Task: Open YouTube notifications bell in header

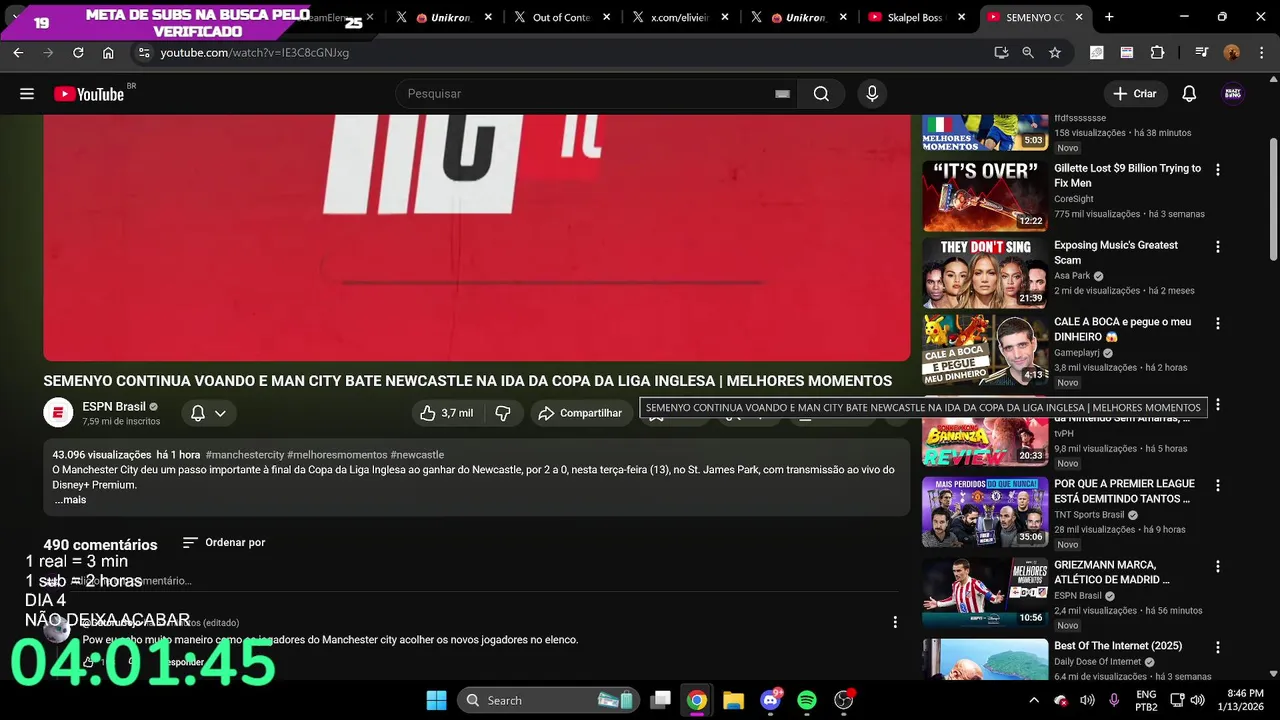Action: [1189, 94]
